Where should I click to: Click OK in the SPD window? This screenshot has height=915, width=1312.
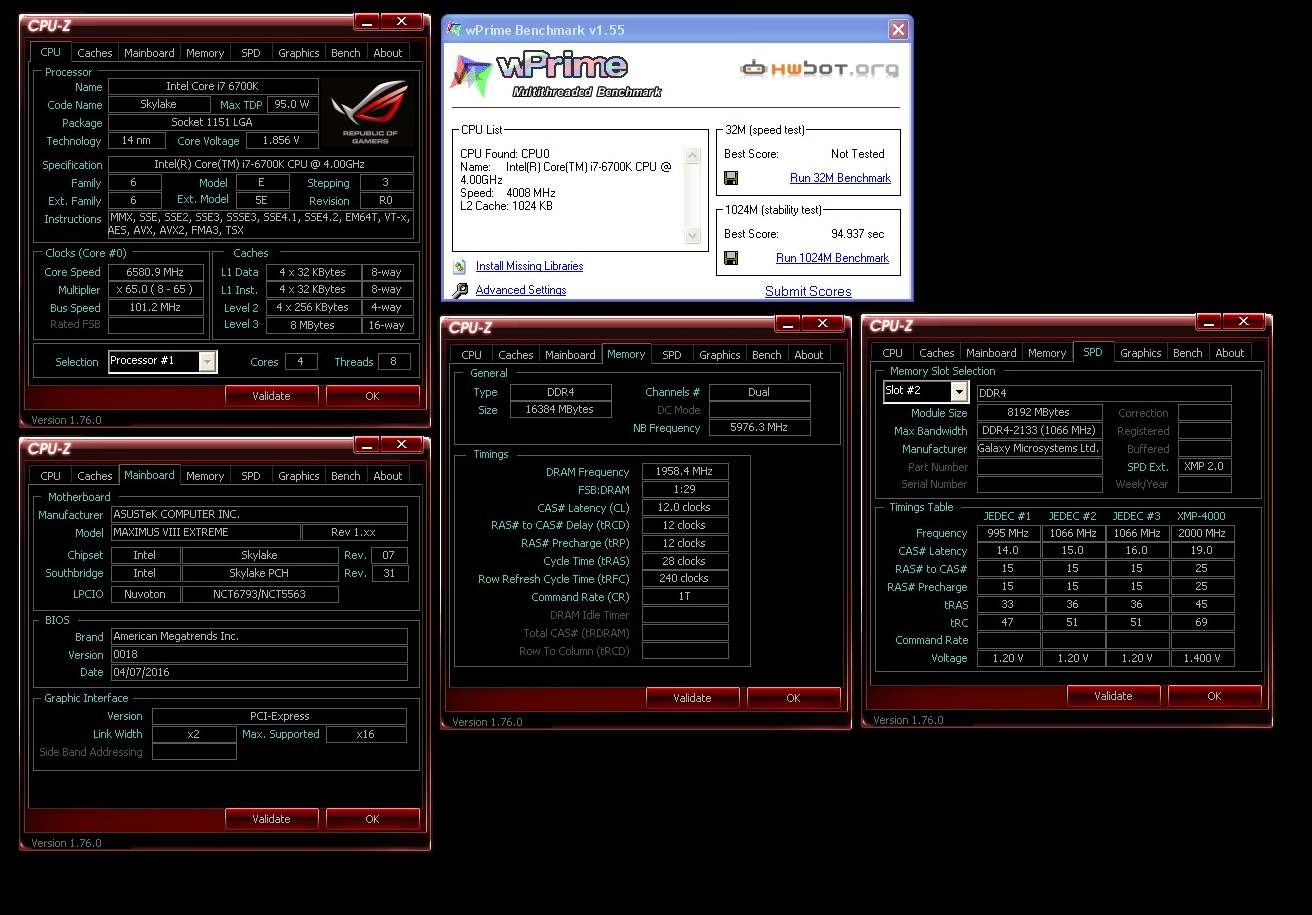1214,696
